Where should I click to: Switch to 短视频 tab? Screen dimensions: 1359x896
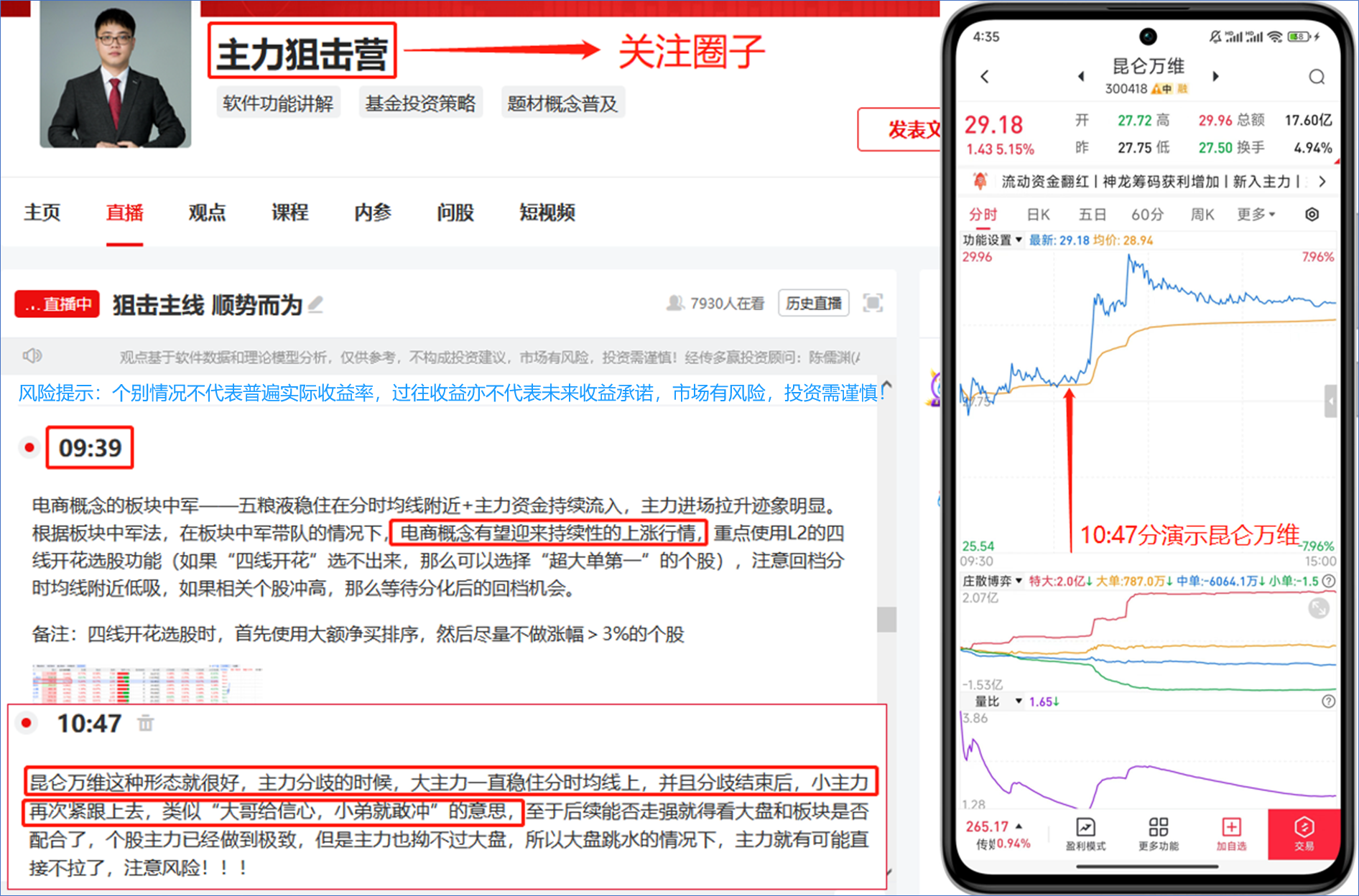[x=547, y=213]
